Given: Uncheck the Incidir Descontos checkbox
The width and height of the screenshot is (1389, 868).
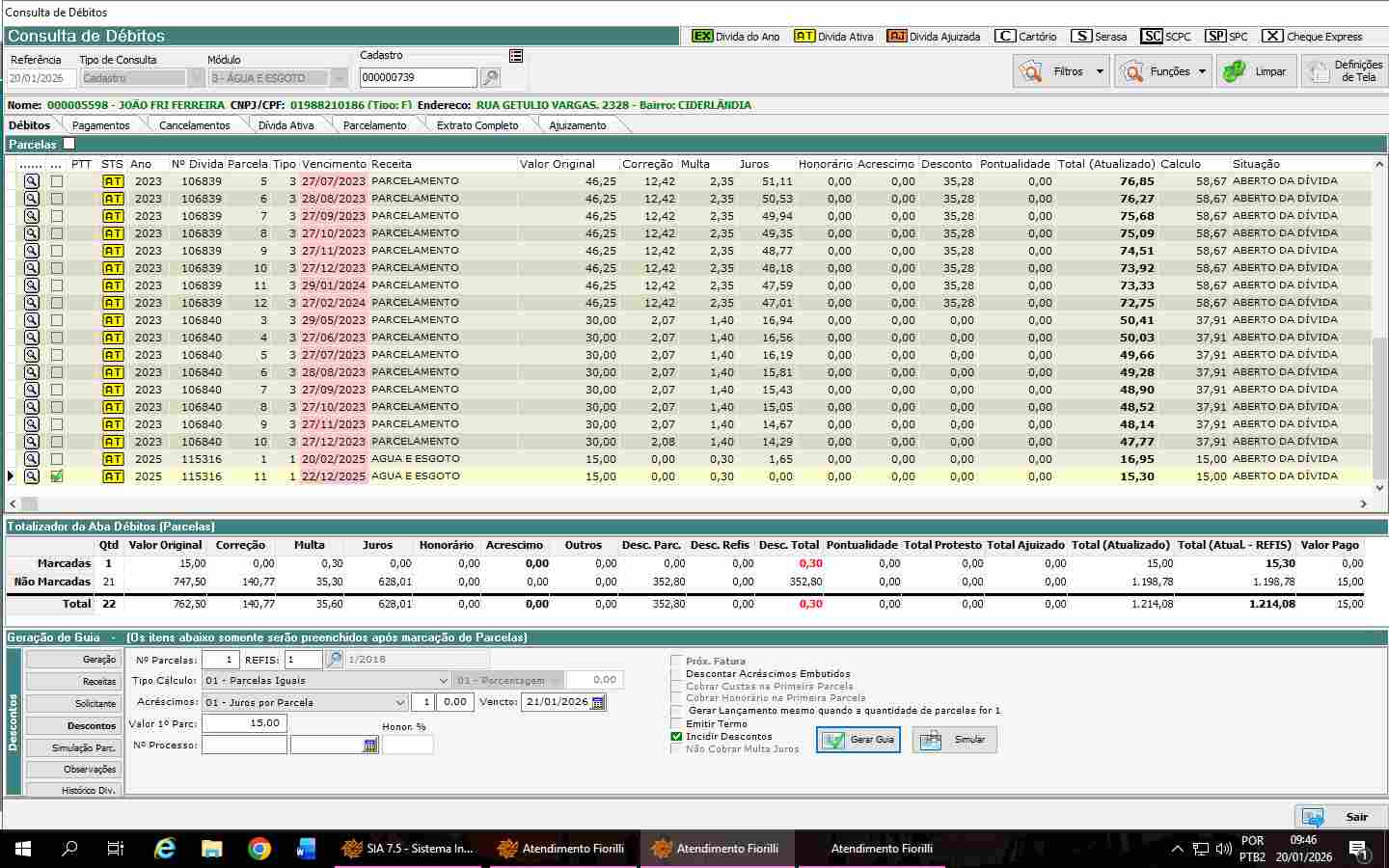Looking at the screenshot, I should pyautogui.click(x=676, y=736).
